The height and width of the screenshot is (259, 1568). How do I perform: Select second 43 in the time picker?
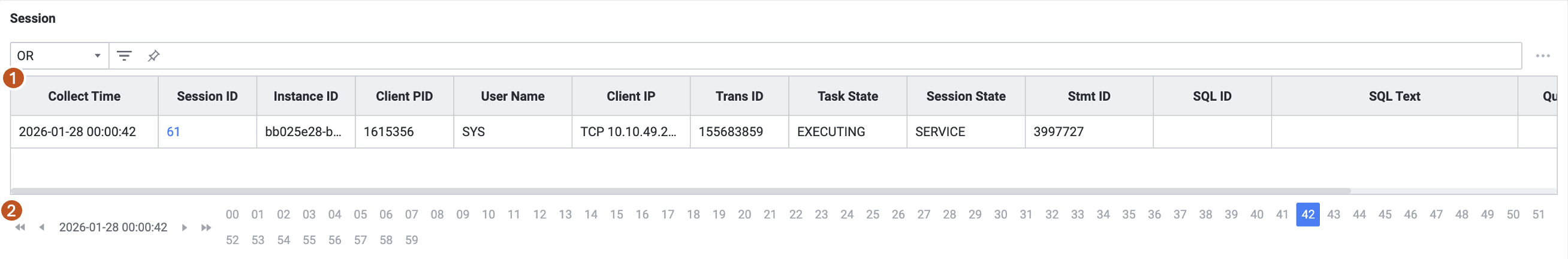[x=1334, y=215]
